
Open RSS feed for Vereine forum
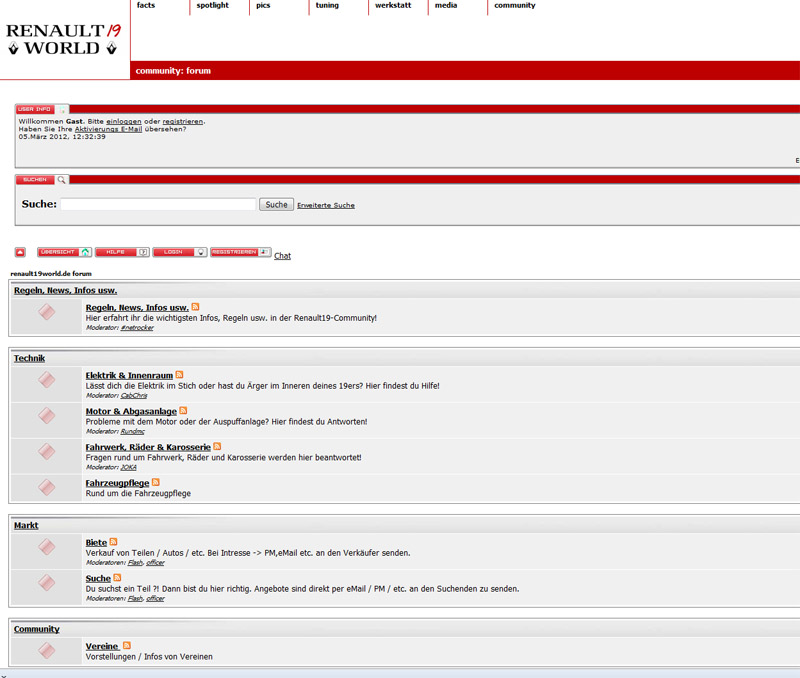pyautogui.click(x=127, y=645)
